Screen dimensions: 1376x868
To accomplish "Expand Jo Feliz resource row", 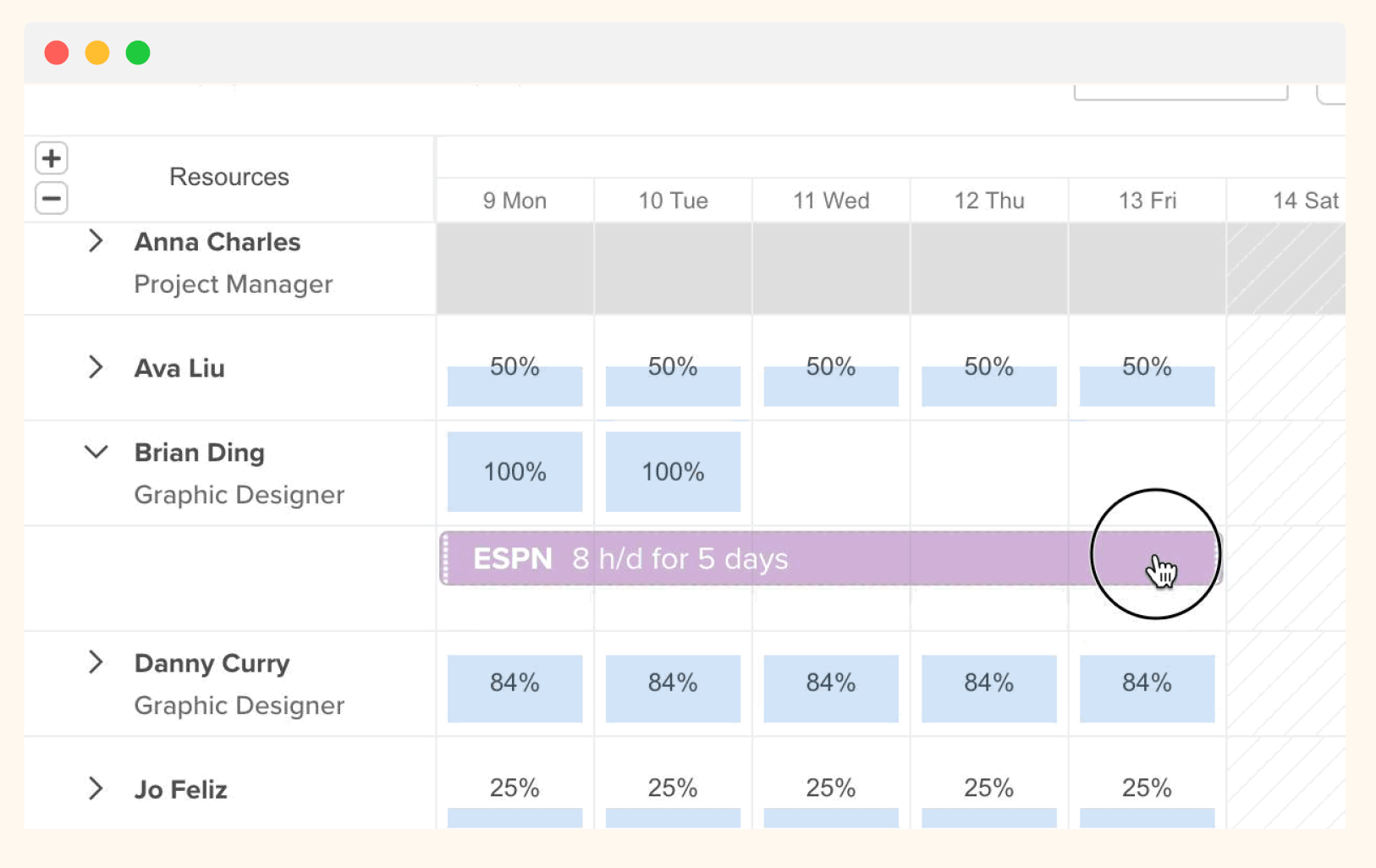I will tap(96, 788).
